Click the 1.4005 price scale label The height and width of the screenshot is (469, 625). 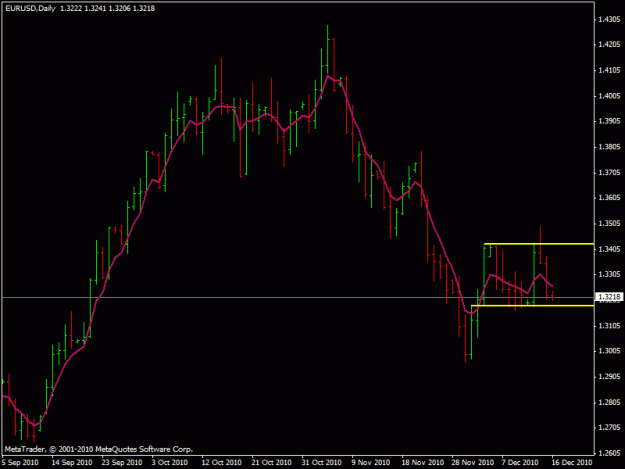point(609,96)
